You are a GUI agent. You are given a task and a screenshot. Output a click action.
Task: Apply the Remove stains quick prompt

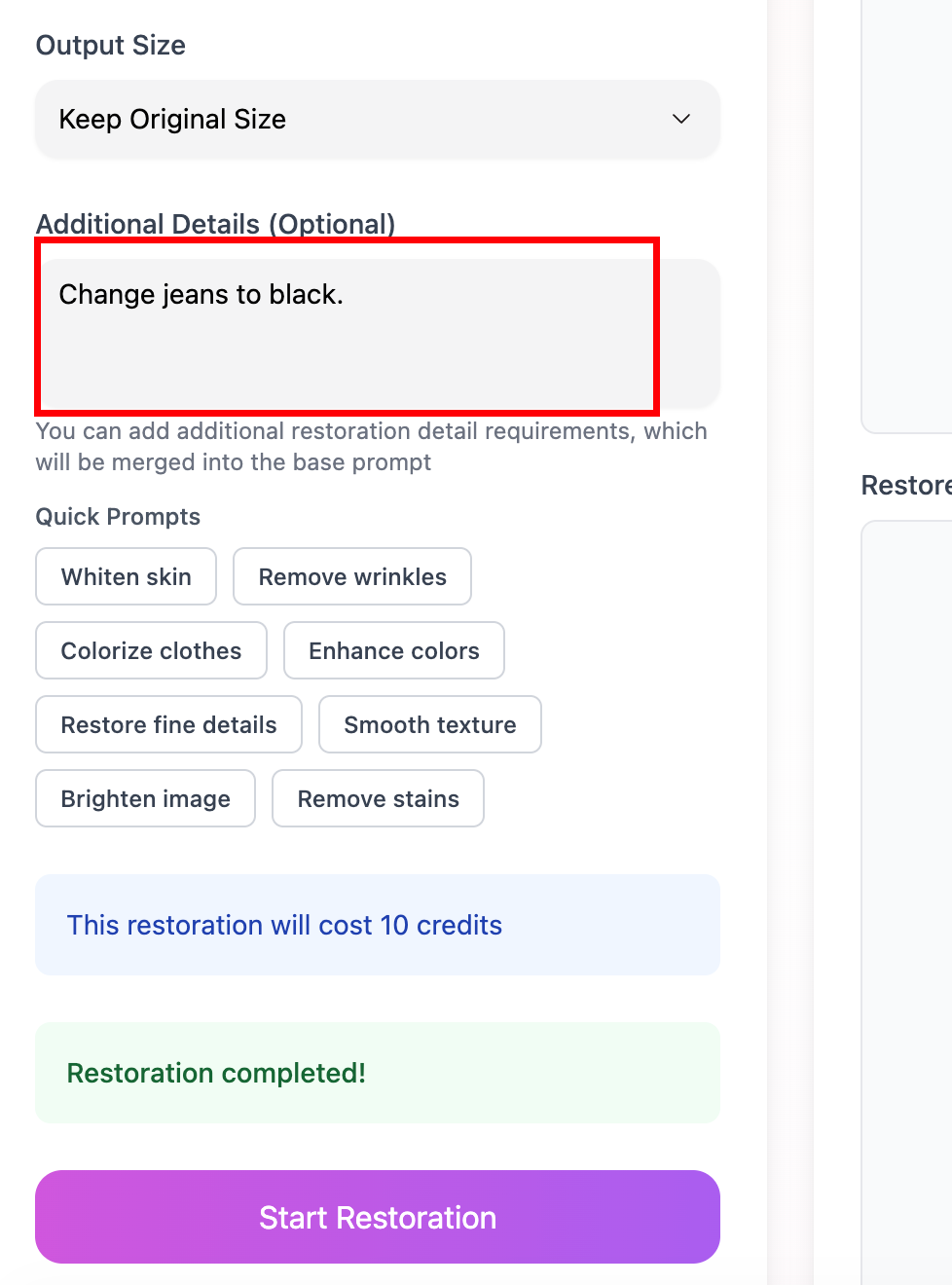click(x=378, y=798)
